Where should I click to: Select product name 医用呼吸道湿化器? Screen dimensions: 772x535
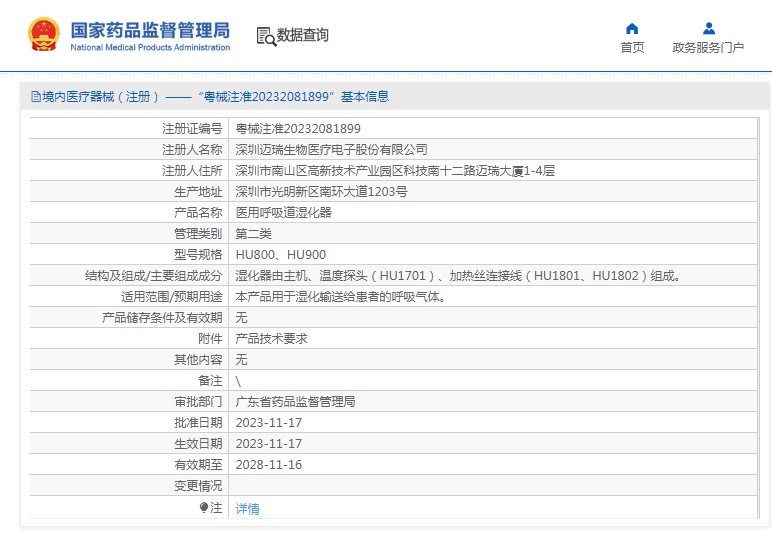284,213
